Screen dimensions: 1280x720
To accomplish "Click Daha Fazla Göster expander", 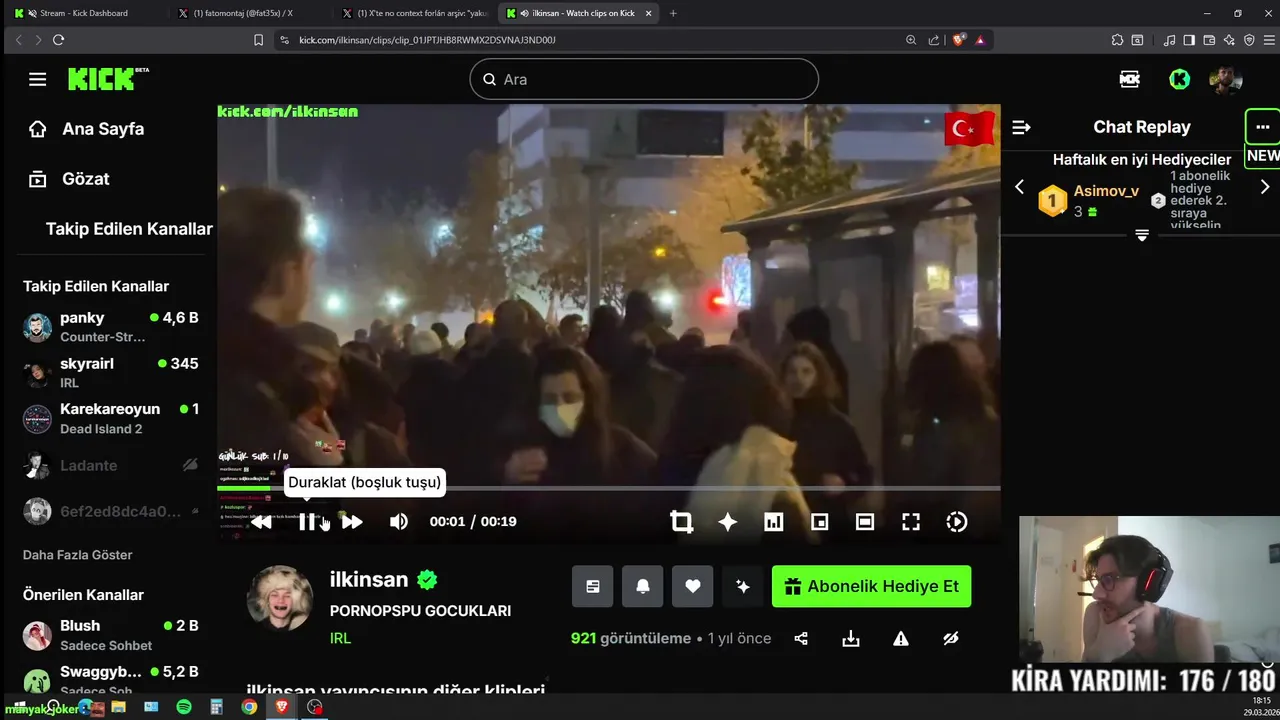I will click(x=77, y=555).
